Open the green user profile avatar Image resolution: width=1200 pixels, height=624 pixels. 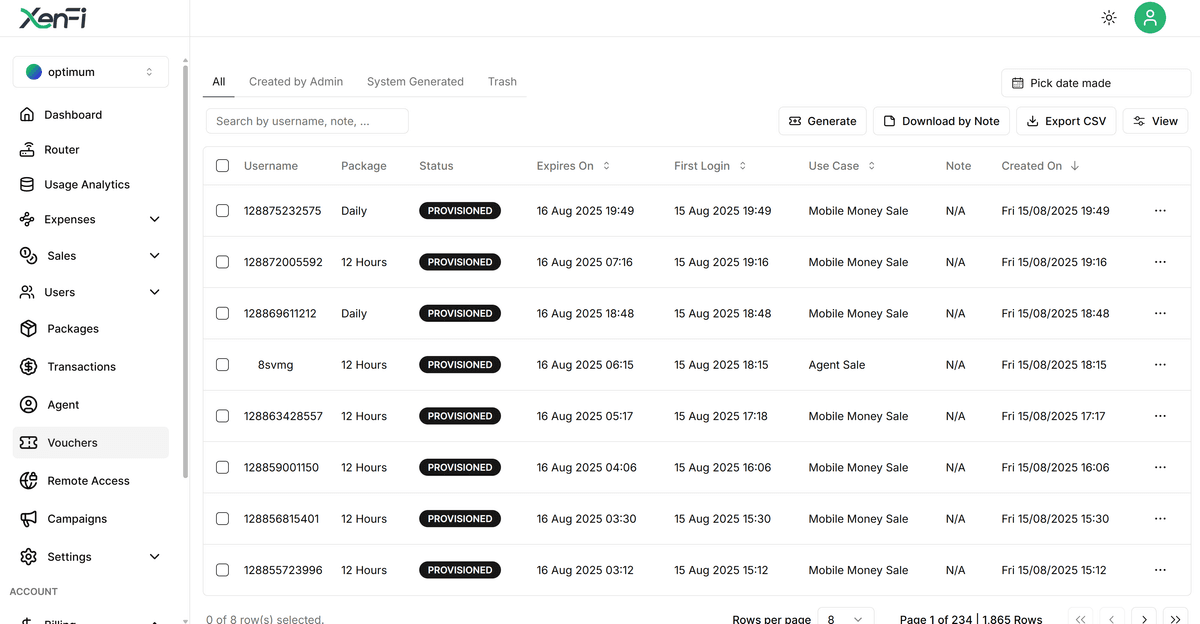coord(1150,17)
